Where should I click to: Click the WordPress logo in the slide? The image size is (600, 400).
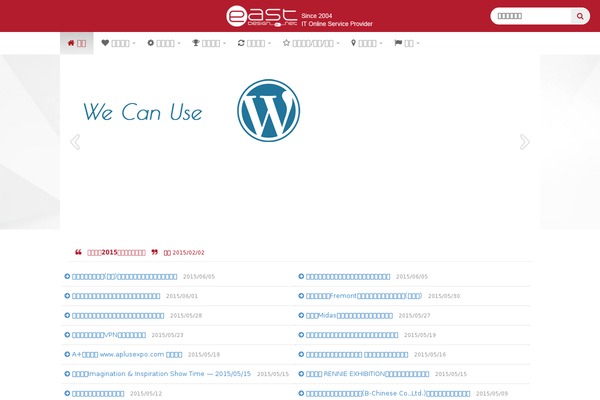click(x=268, y=111)
